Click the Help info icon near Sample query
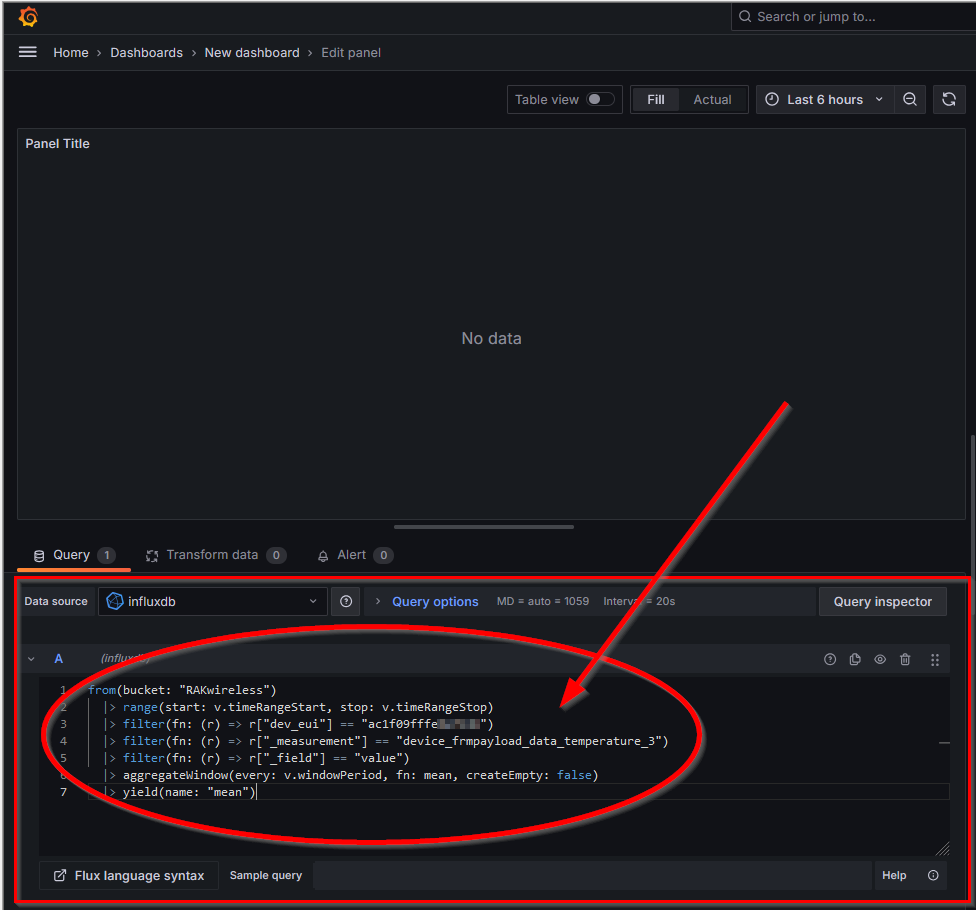976x910 pixels. point(932,875)
